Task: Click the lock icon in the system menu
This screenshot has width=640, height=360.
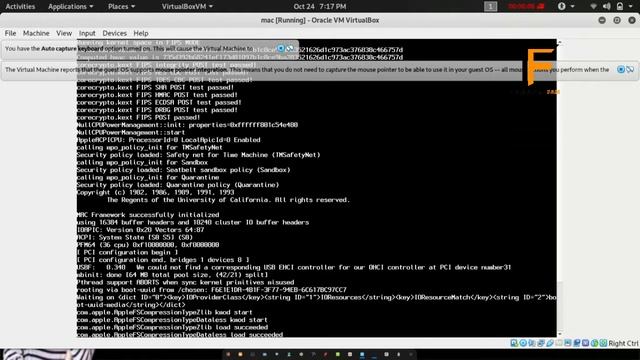Action: (620, 7)
